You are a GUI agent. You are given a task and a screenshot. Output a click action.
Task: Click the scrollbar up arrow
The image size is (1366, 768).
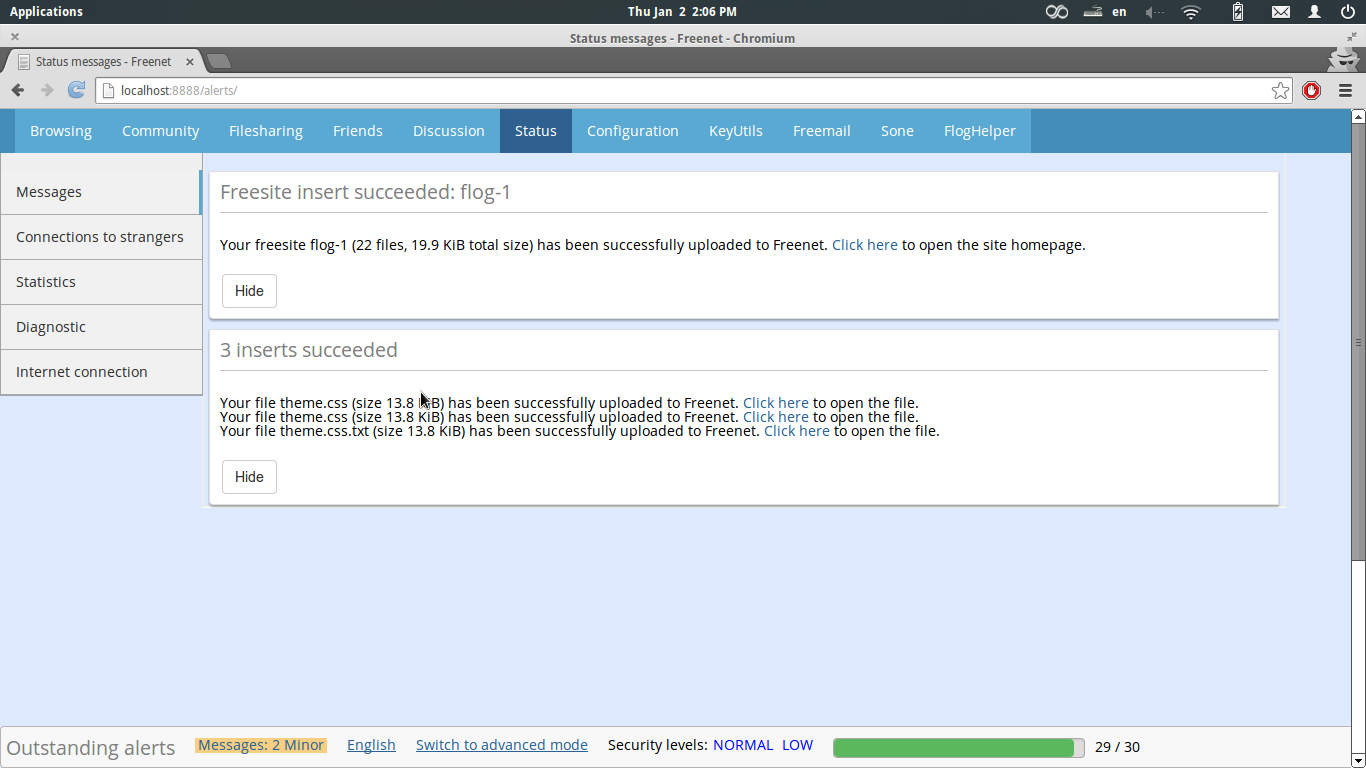[1358, 116]
